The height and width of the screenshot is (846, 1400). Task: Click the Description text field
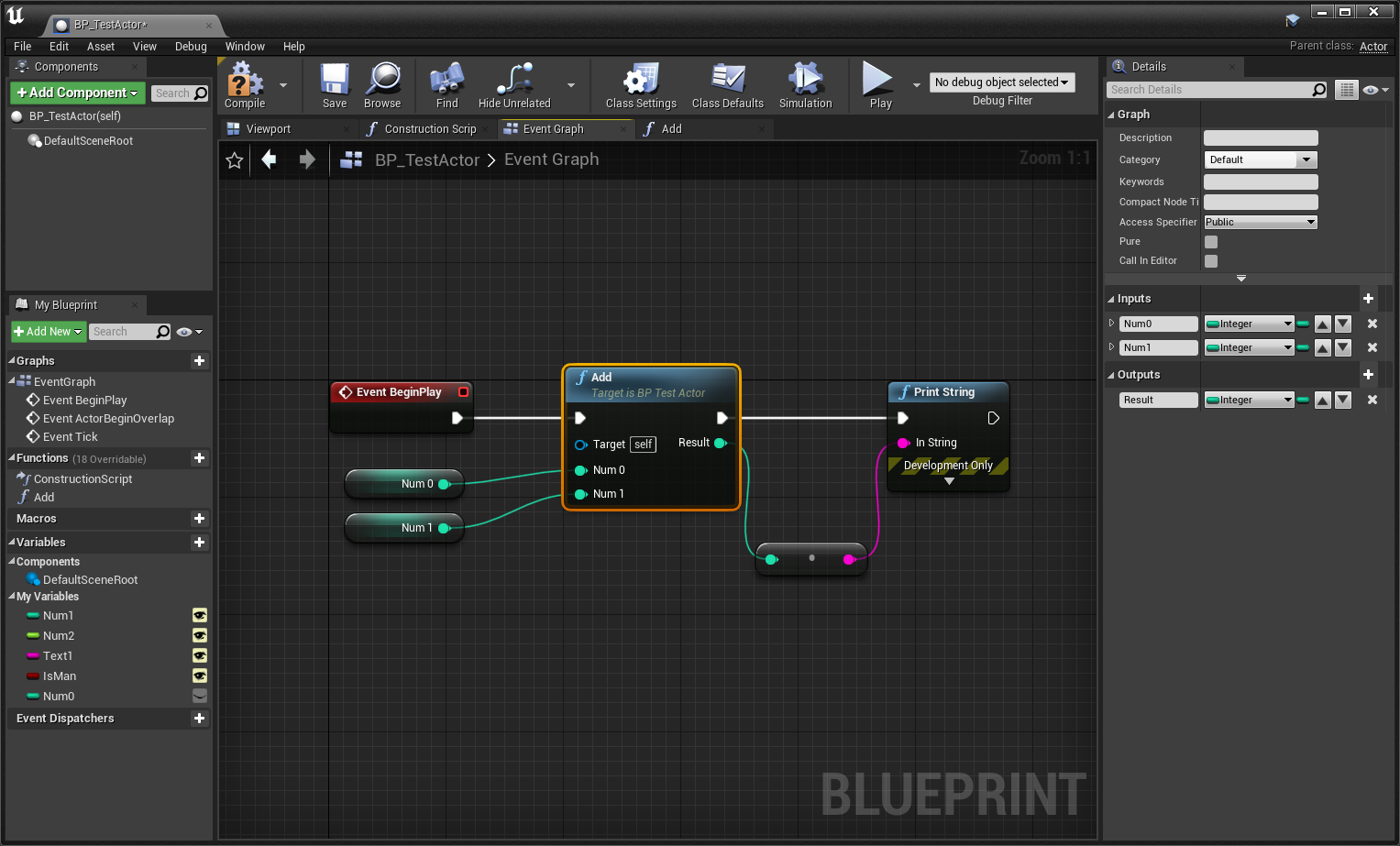click(1261, 137)
